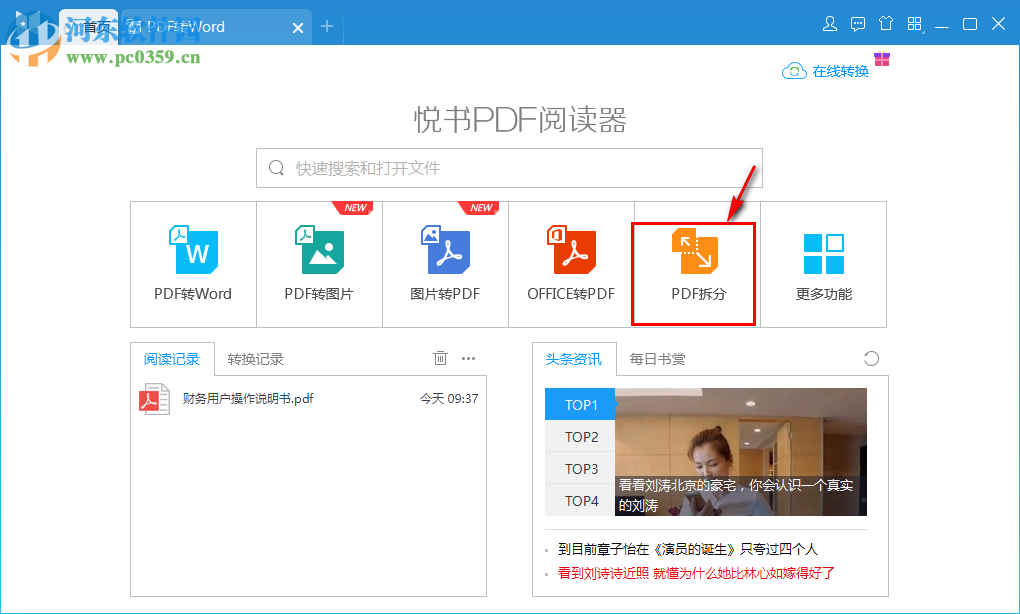Viewport: 1020px width, 614px height.
Task: Switch to the 每日书赏 tab
Action: [x=657, y=358]
